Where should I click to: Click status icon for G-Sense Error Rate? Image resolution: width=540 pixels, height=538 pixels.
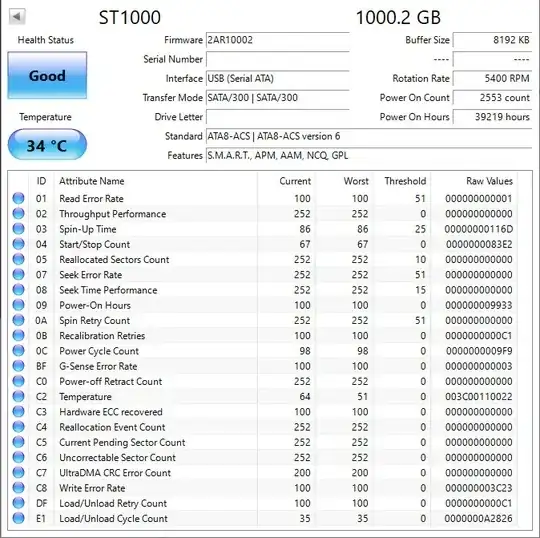pyautogui.click(x=19, y=366)
